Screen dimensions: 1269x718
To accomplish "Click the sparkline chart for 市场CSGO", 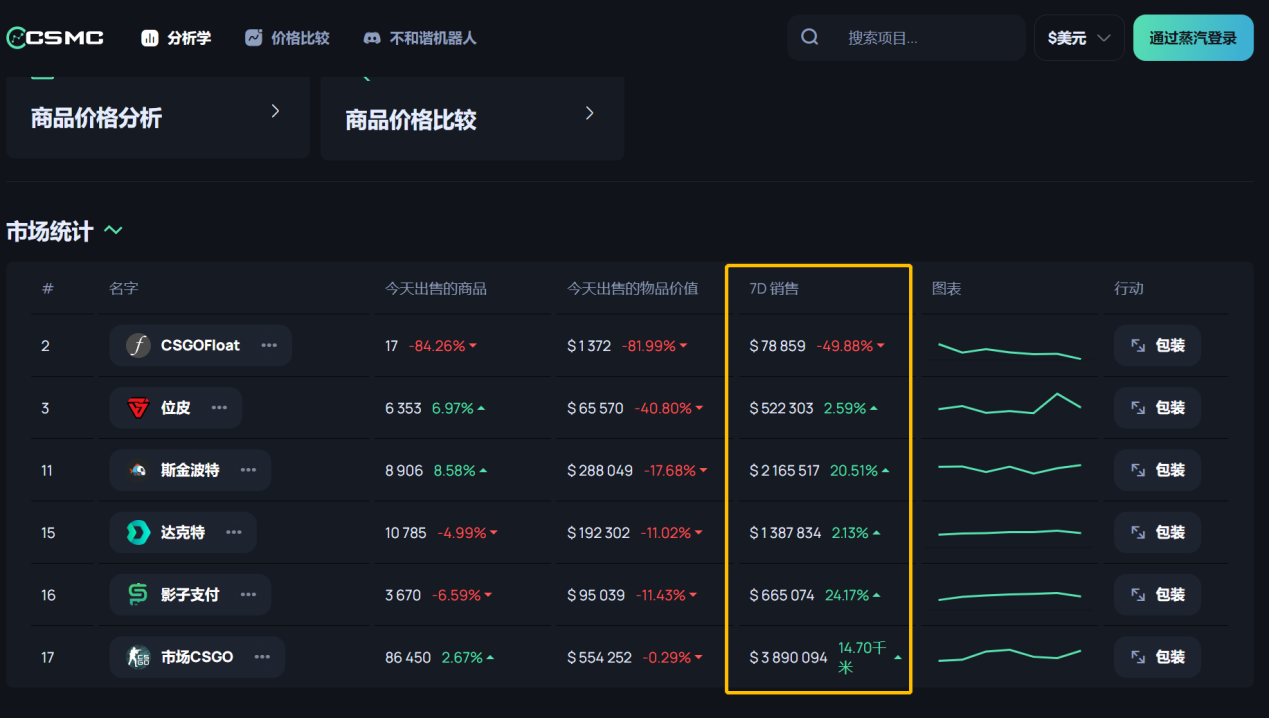I will point(1010,655).
